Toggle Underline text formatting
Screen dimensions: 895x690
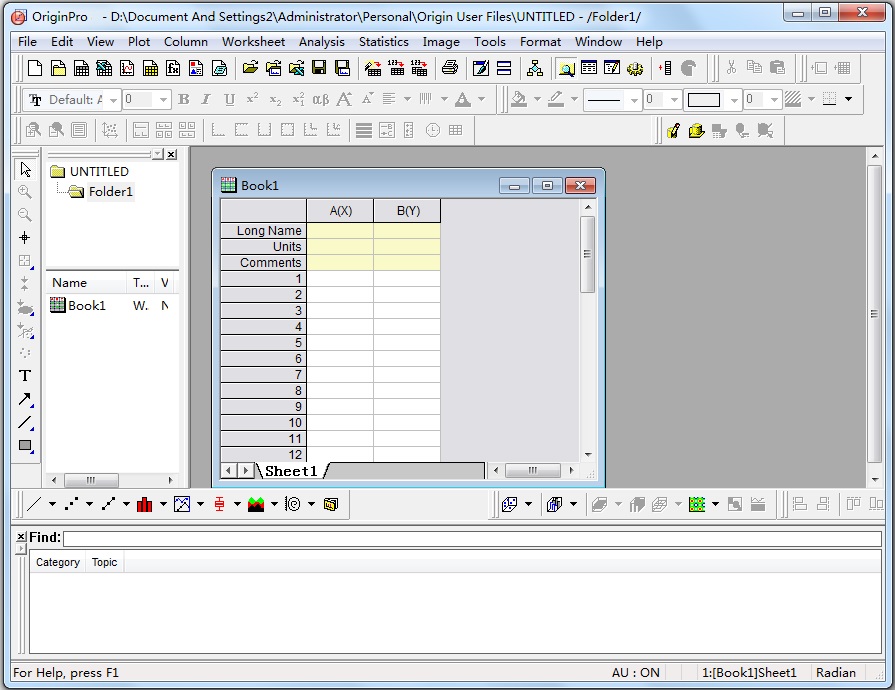(229, 100)
